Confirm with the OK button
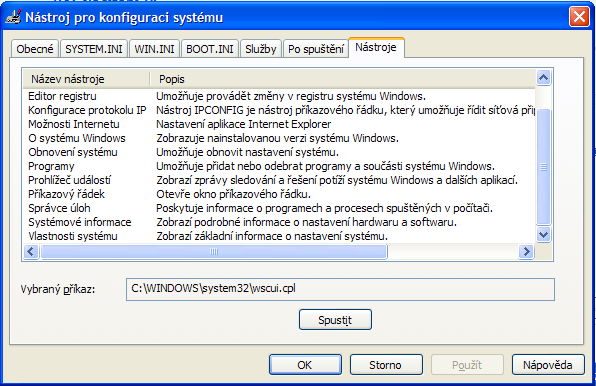 [305, 365]
